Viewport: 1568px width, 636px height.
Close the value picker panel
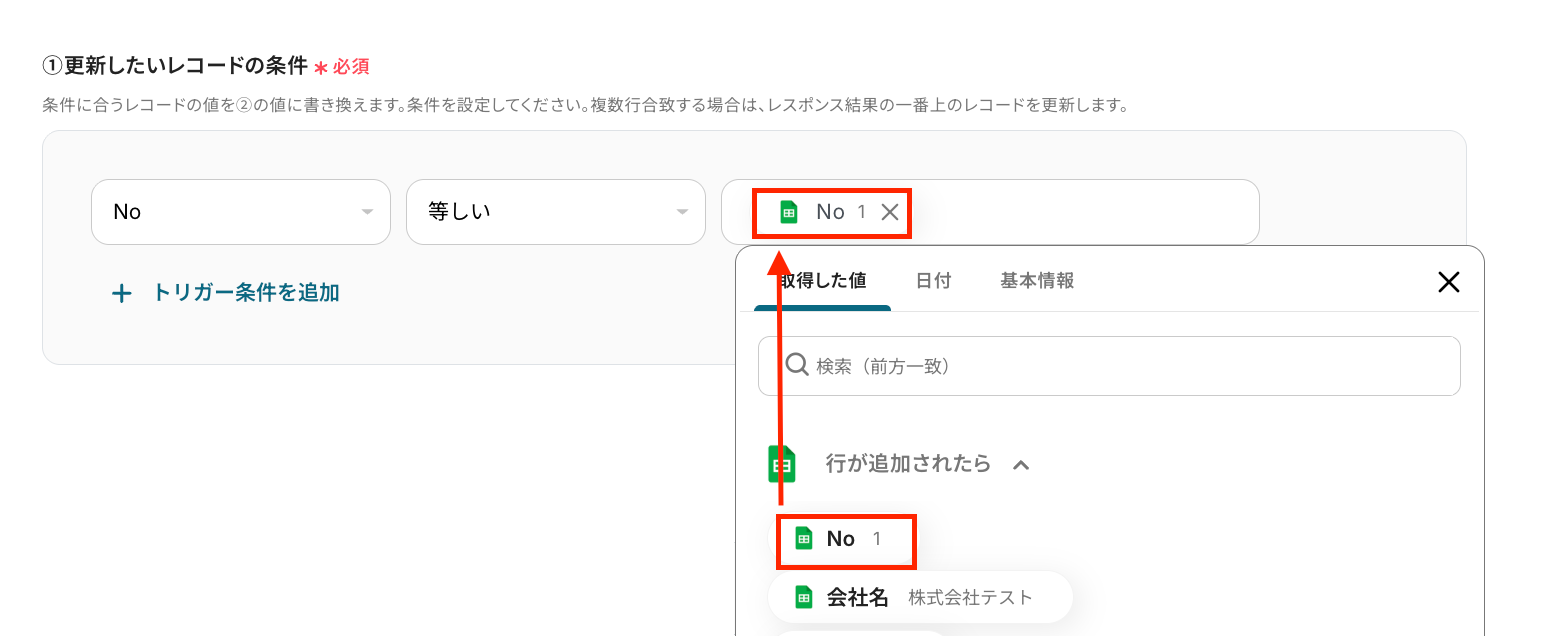[1448, 282]
